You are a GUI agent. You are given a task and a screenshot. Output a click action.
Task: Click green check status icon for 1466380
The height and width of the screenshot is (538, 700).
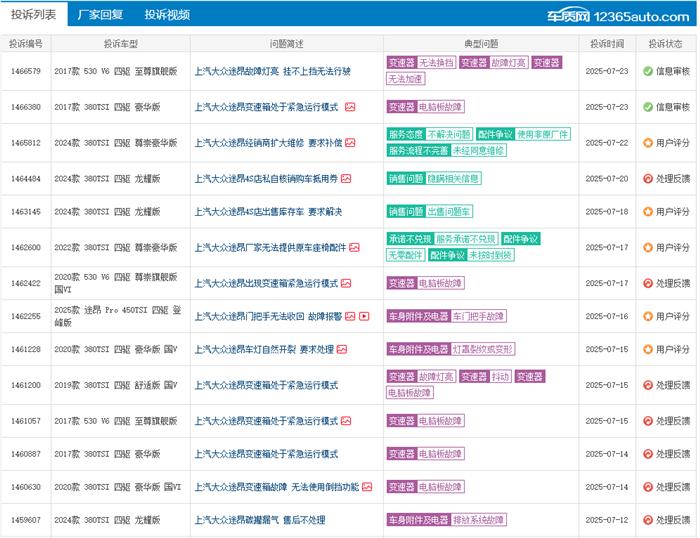point(648,107)
